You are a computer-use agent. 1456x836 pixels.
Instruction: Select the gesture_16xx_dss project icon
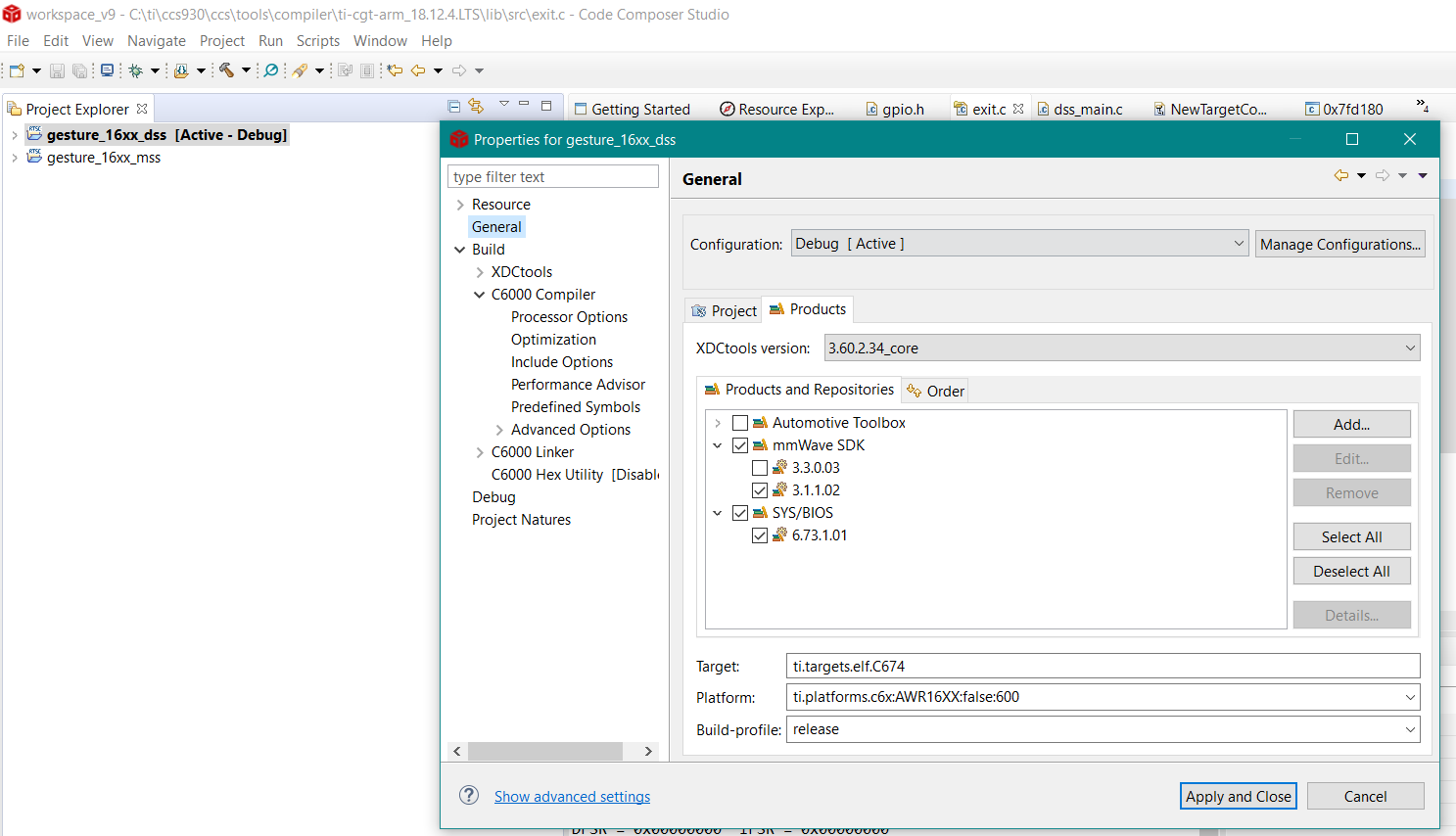tap(34, 134)
